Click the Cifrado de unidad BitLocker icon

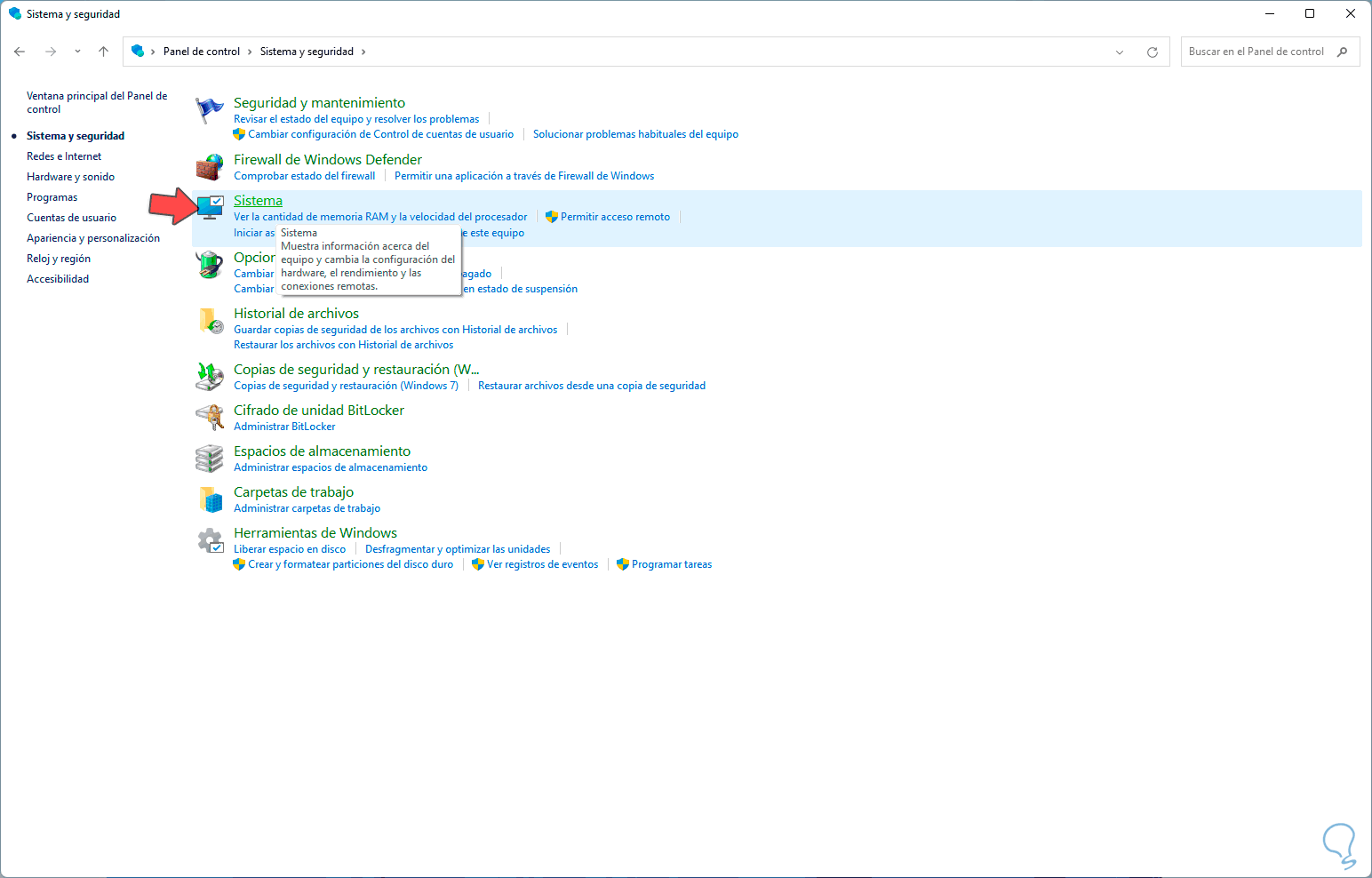(x=210, y=418)
